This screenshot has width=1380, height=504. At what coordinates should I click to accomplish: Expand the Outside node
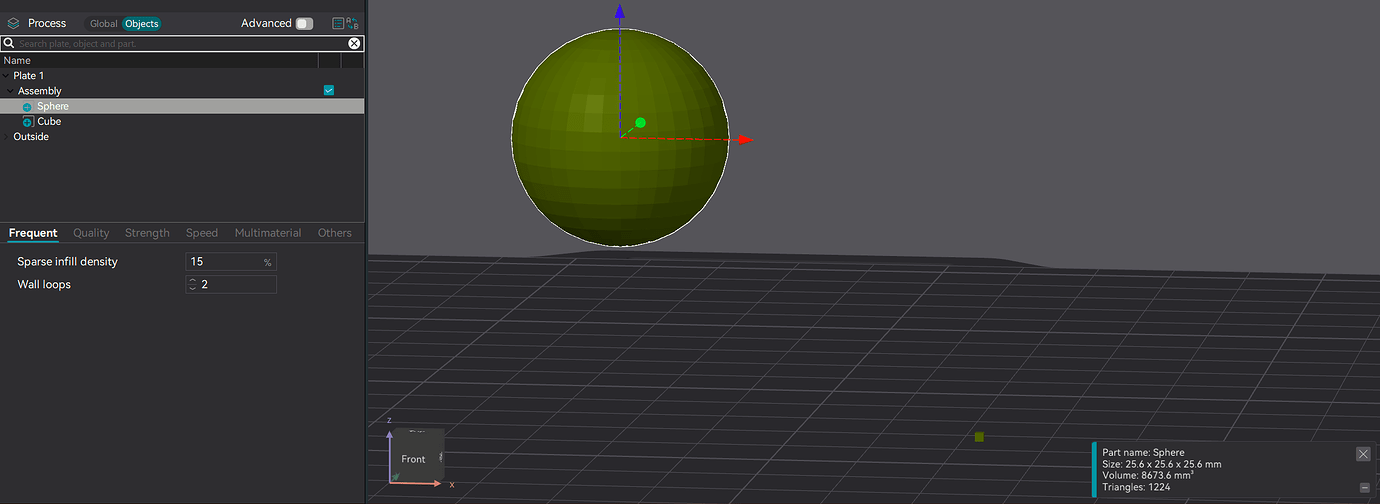tap(5, 137)
